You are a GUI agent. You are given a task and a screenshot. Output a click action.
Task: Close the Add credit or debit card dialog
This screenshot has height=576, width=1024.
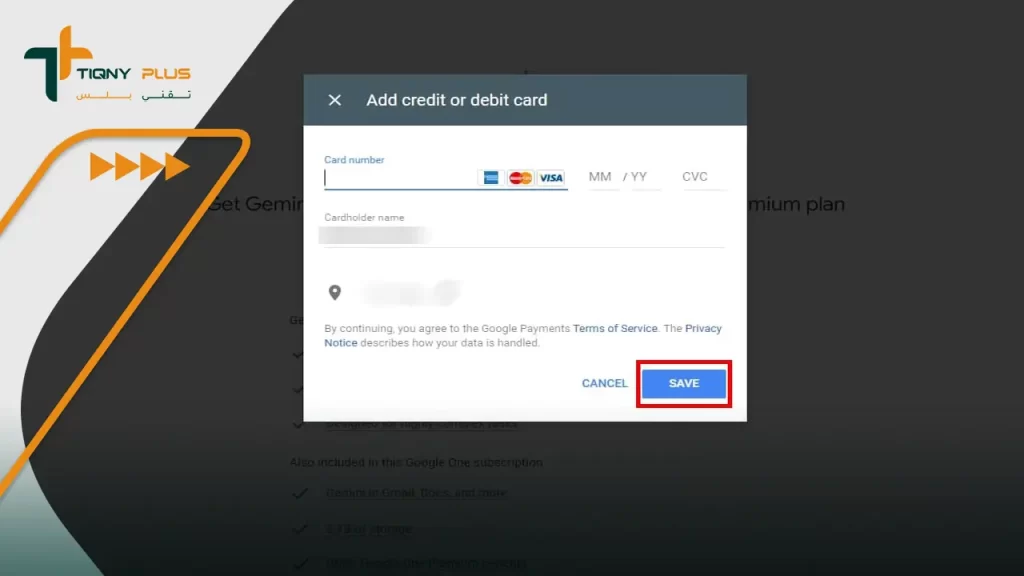(334, 100)
